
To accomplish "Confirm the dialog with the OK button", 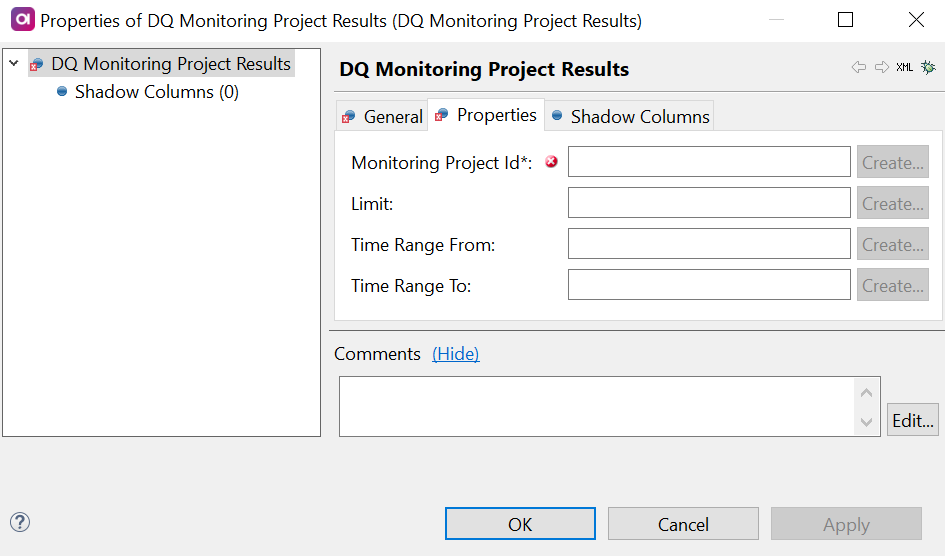I will click(520, 524).
